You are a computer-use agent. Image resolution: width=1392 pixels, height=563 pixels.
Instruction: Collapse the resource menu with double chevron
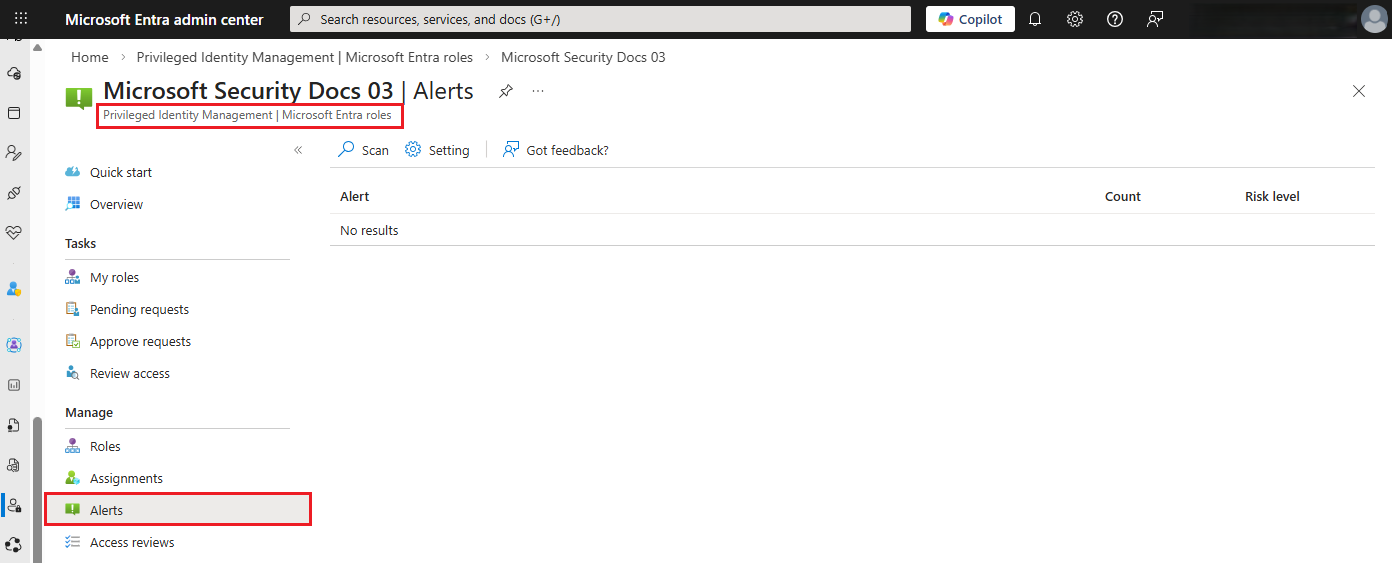tap(298, 150)
